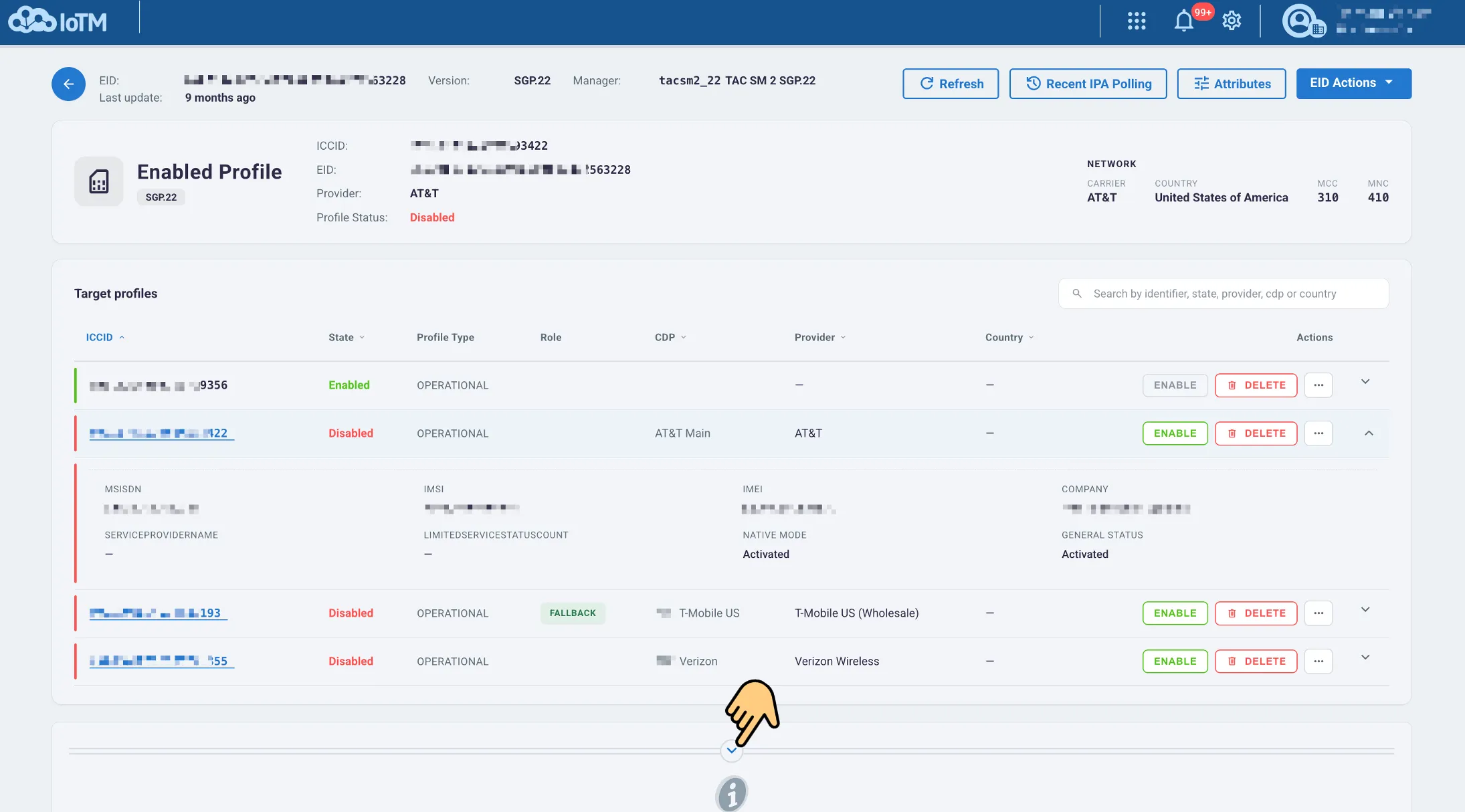Click the 9 months ago last update
The height and width of the screenshot is (812, 1465).
tap(220, 98)
